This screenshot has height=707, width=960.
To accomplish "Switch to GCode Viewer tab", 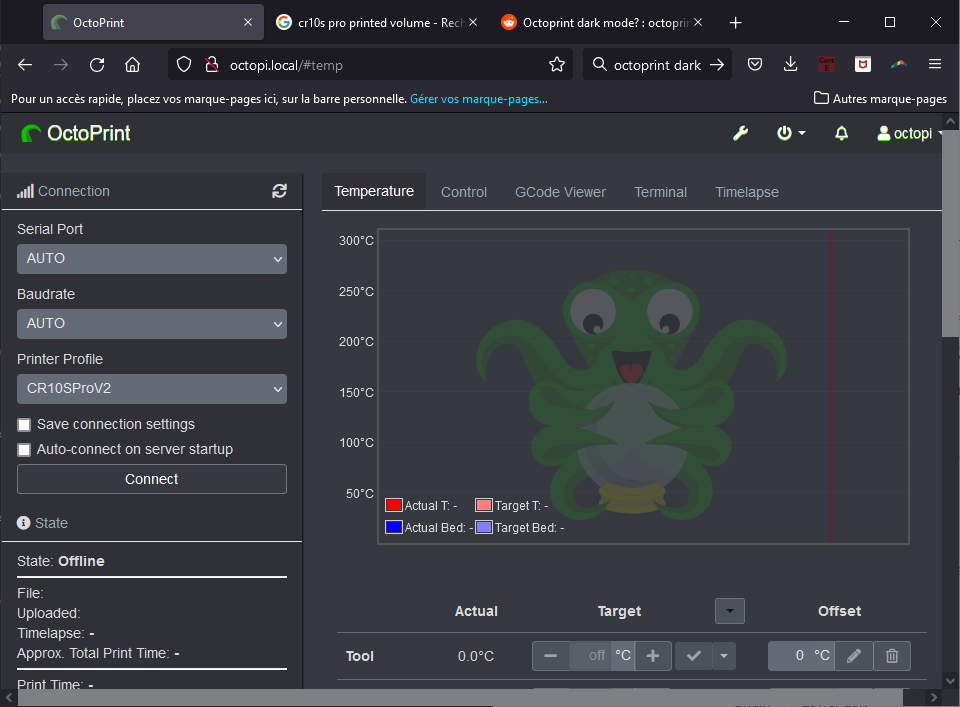I will coord(560,192).
